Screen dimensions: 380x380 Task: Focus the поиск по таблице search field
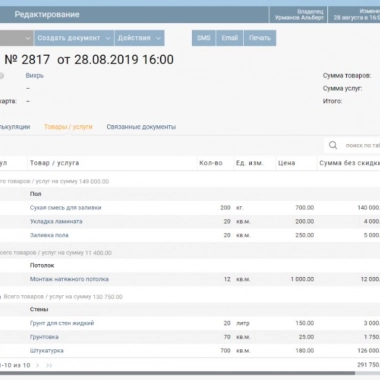362,145
